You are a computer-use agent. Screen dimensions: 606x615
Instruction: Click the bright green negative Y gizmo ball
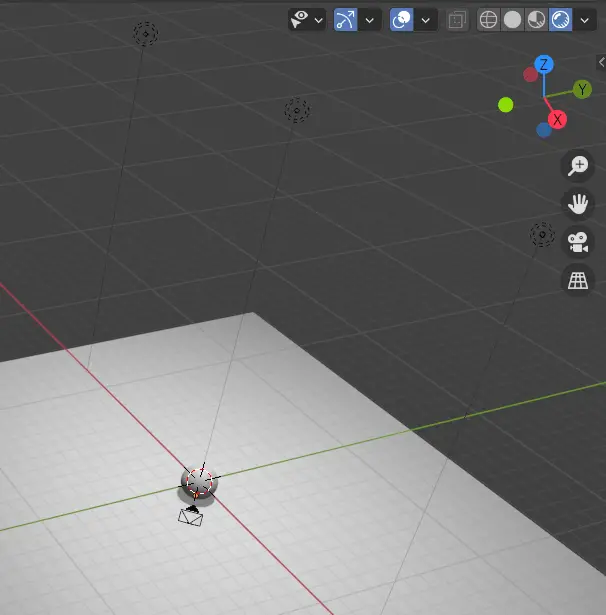506,105
